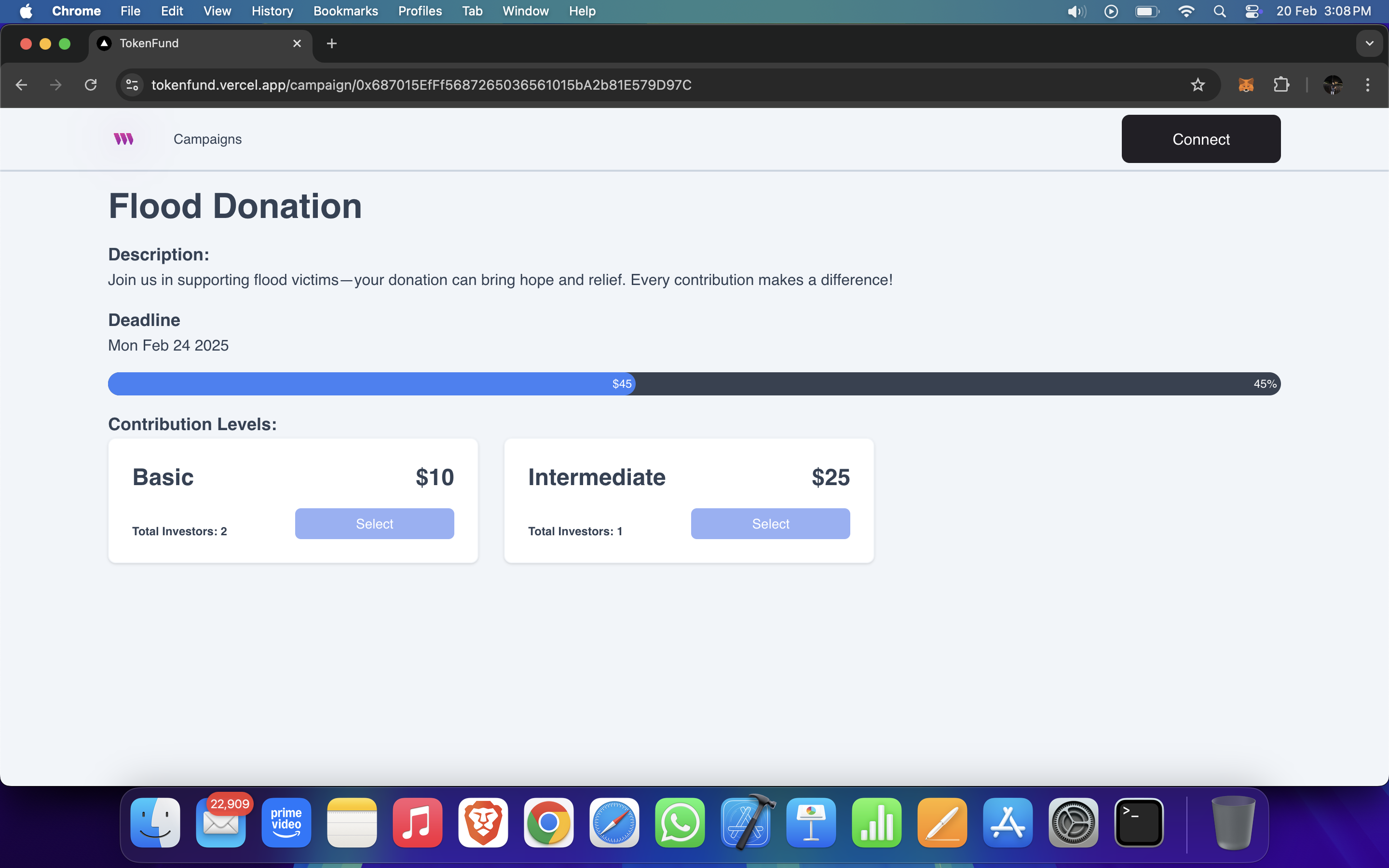Bookmark this page with star icon
1389x868 pixels.
(x=1198, y=85)
